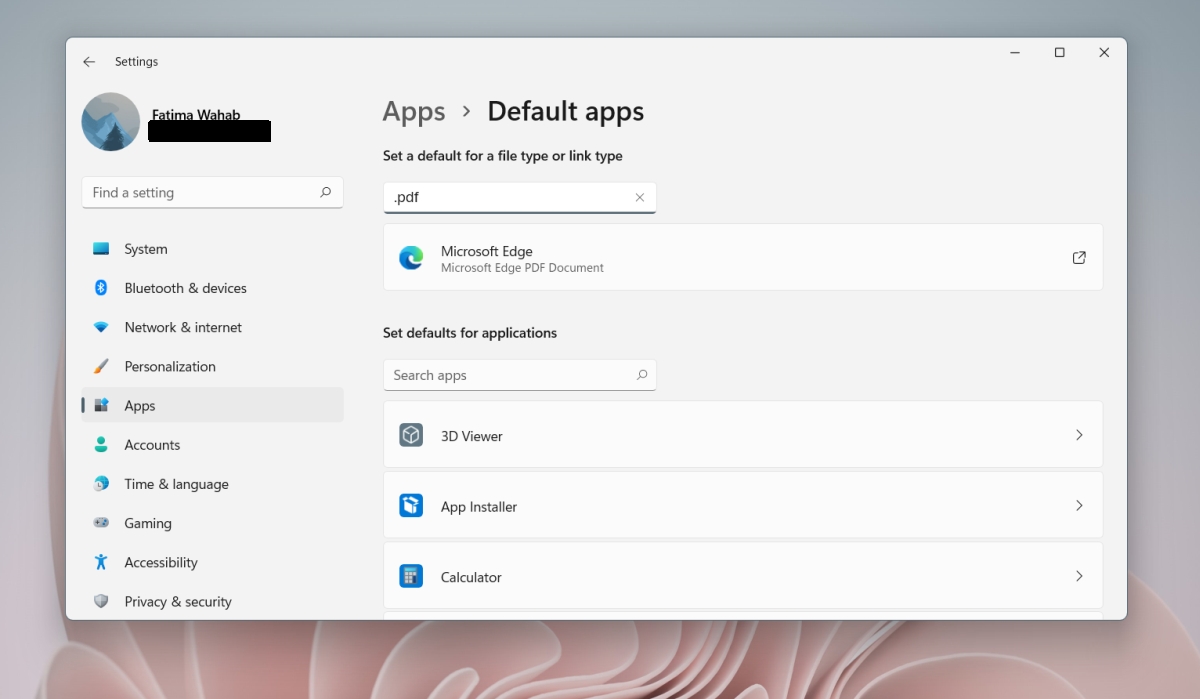Open Gaming settings
The height and width of the screenshot is (699, 1200).
pyautogui.click(x=212, y=523)
